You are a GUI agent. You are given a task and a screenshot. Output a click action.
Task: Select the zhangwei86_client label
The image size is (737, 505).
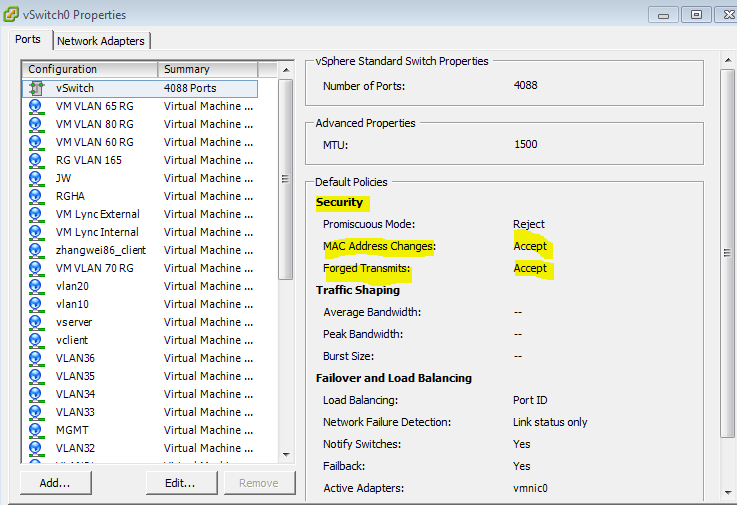click(x=101, y=250)
